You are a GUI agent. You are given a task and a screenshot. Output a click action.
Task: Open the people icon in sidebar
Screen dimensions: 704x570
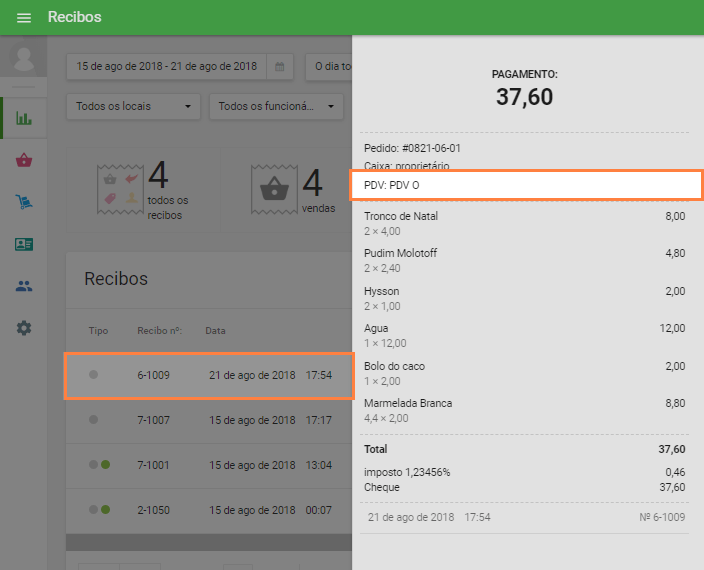24,286
